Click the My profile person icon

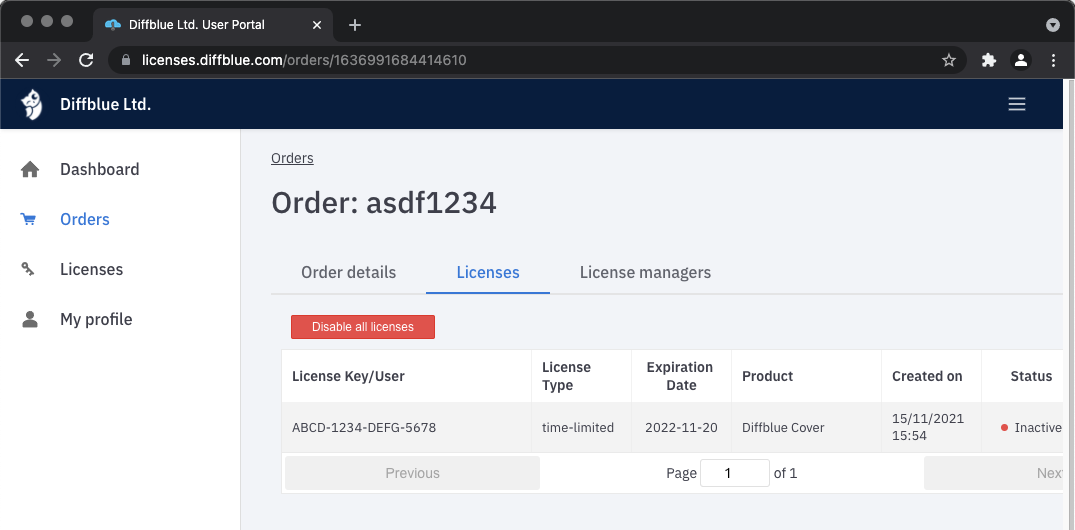point(30,320)
